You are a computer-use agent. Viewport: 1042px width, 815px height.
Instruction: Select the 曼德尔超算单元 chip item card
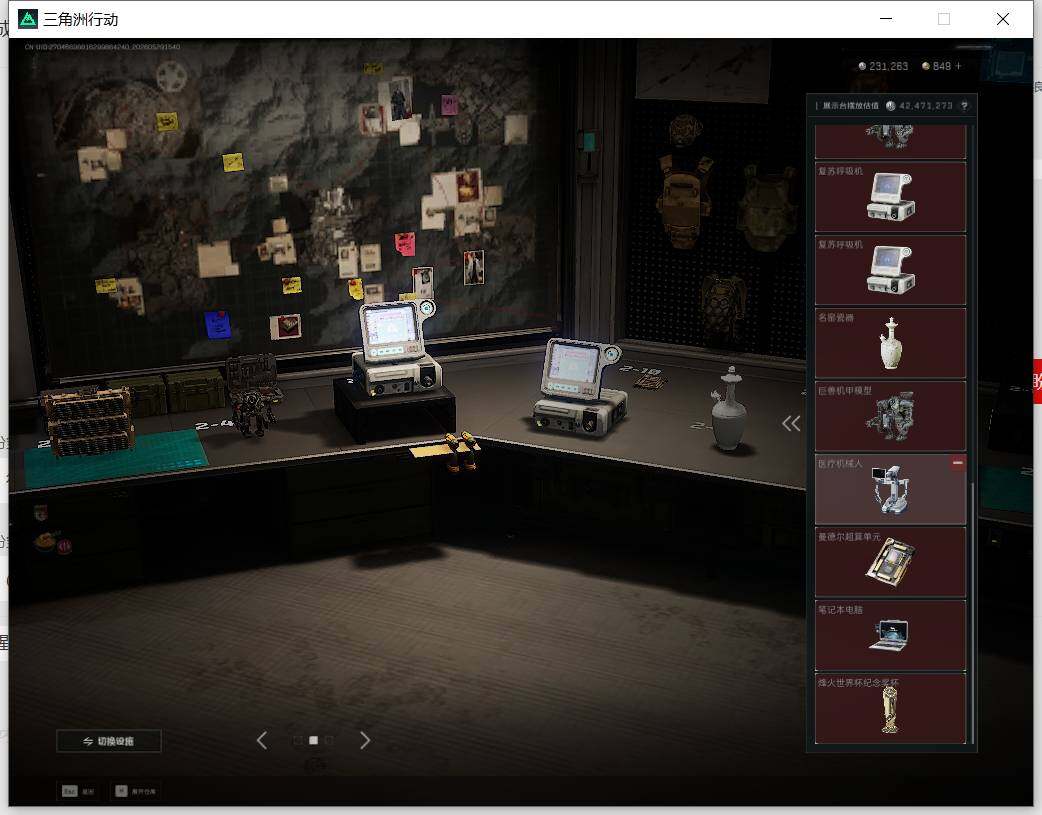[x=890, y=562]
